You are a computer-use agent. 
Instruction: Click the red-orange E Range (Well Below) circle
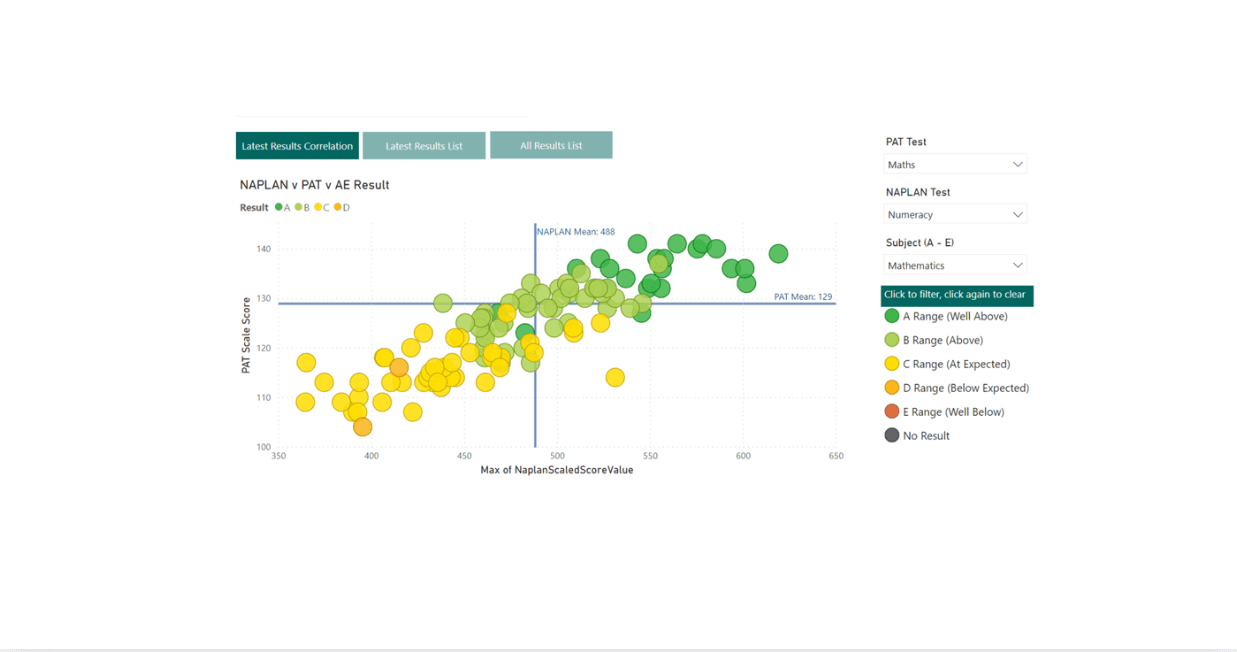892,412
